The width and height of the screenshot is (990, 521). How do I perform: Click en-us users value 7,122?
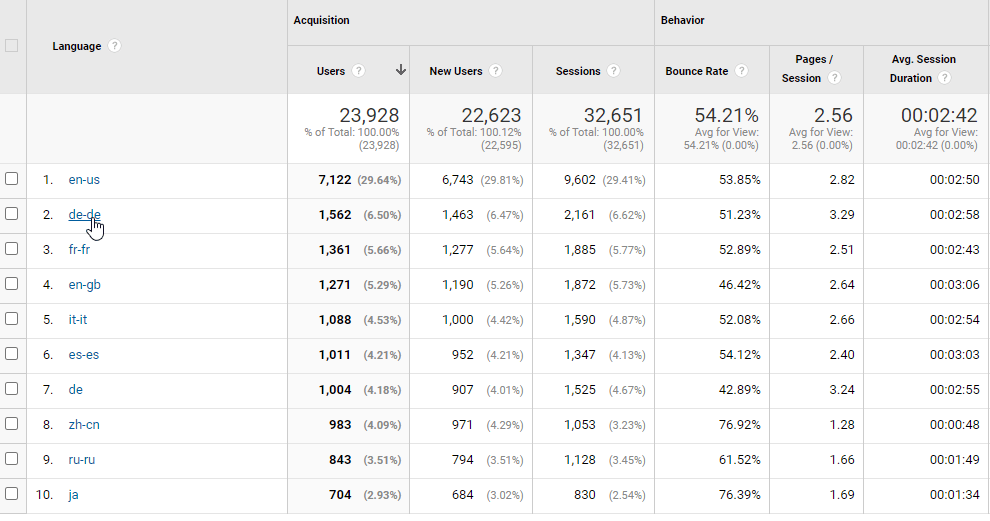click(335, 180)
